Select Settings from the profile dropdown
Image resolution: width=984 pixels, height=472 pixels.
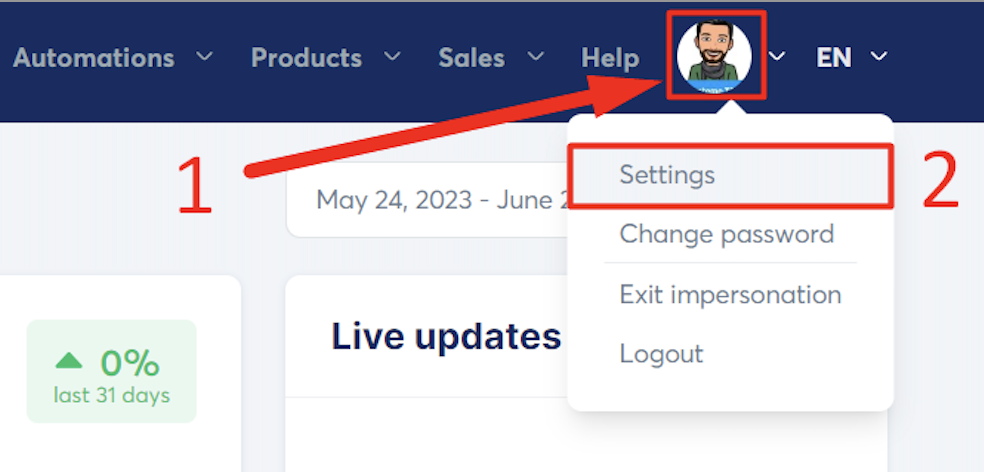[x=667, y=175]
